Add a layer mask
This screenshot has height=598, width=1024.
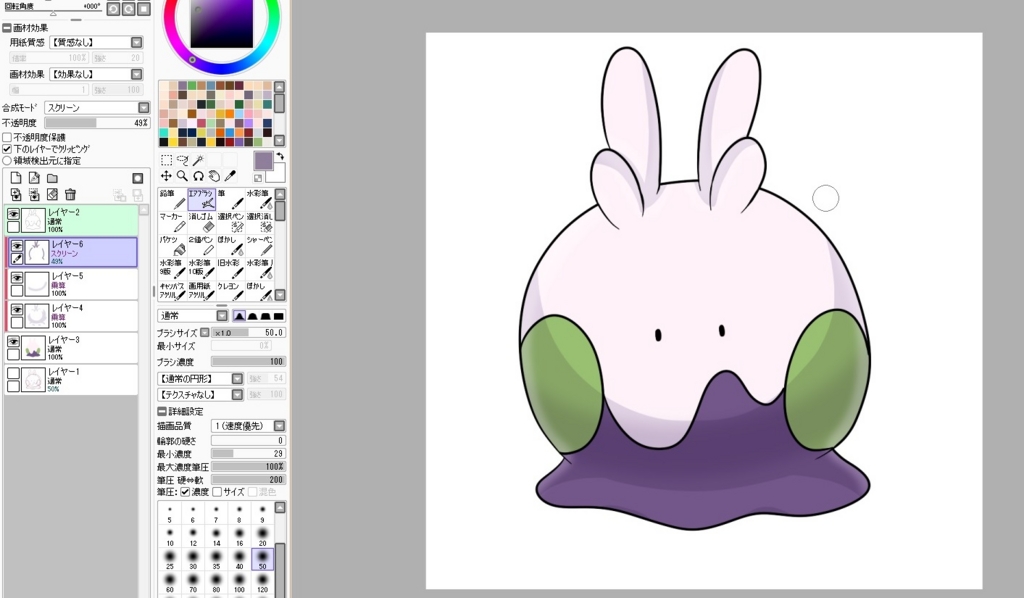pyautogui.click(x=138, y=178)
